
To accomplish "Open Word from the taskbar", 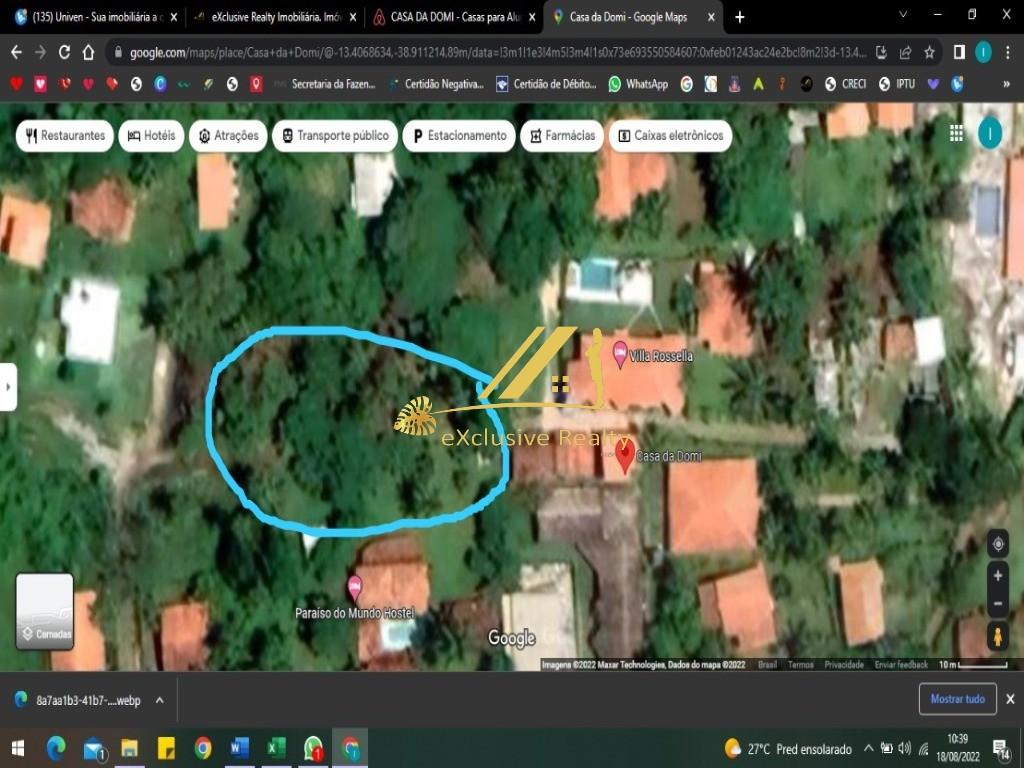I will pyautogui.click(x=240, y=748).
